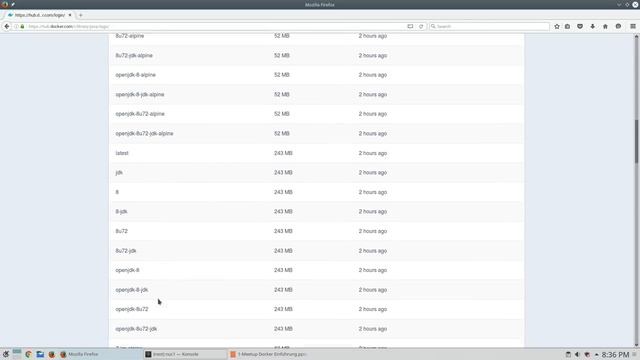Click '2 hours ago' in the jdk row
This screenshot has height=360, width=640.
click(x=373, y=173)
